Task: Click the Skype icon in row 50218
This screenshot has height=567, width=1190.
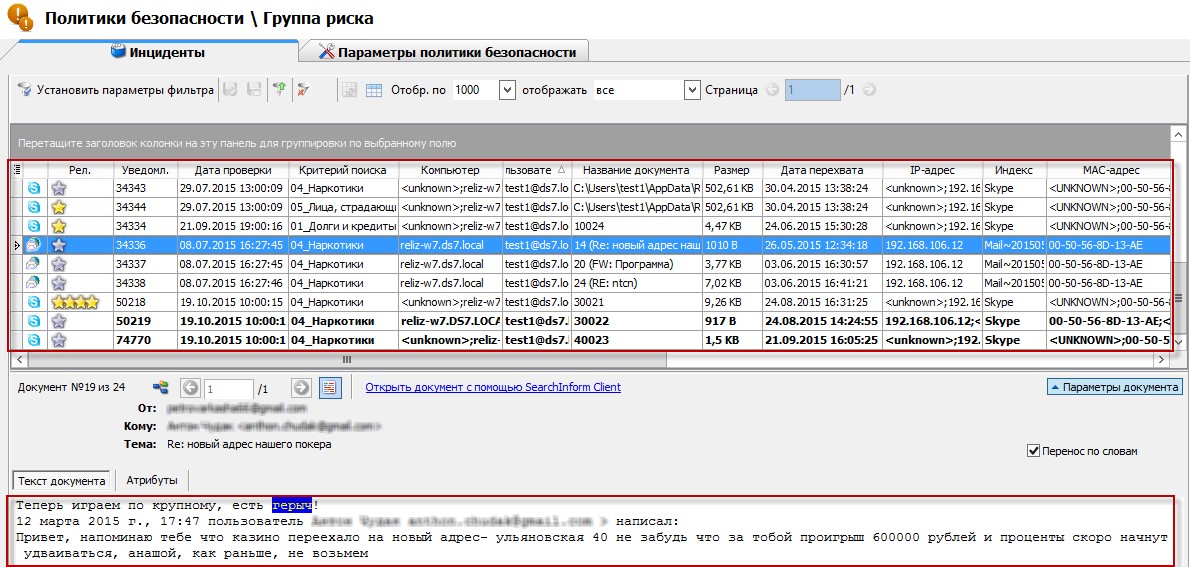Action: click(34, 301)
